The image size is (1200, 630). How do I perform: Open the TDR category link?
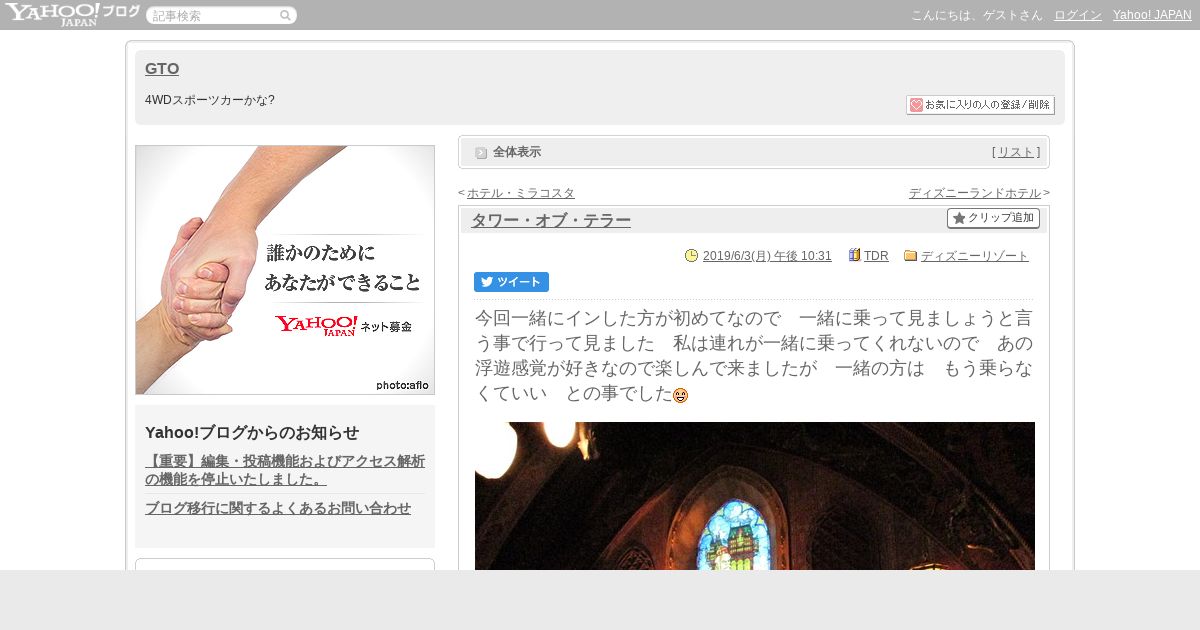coord(876,256)
